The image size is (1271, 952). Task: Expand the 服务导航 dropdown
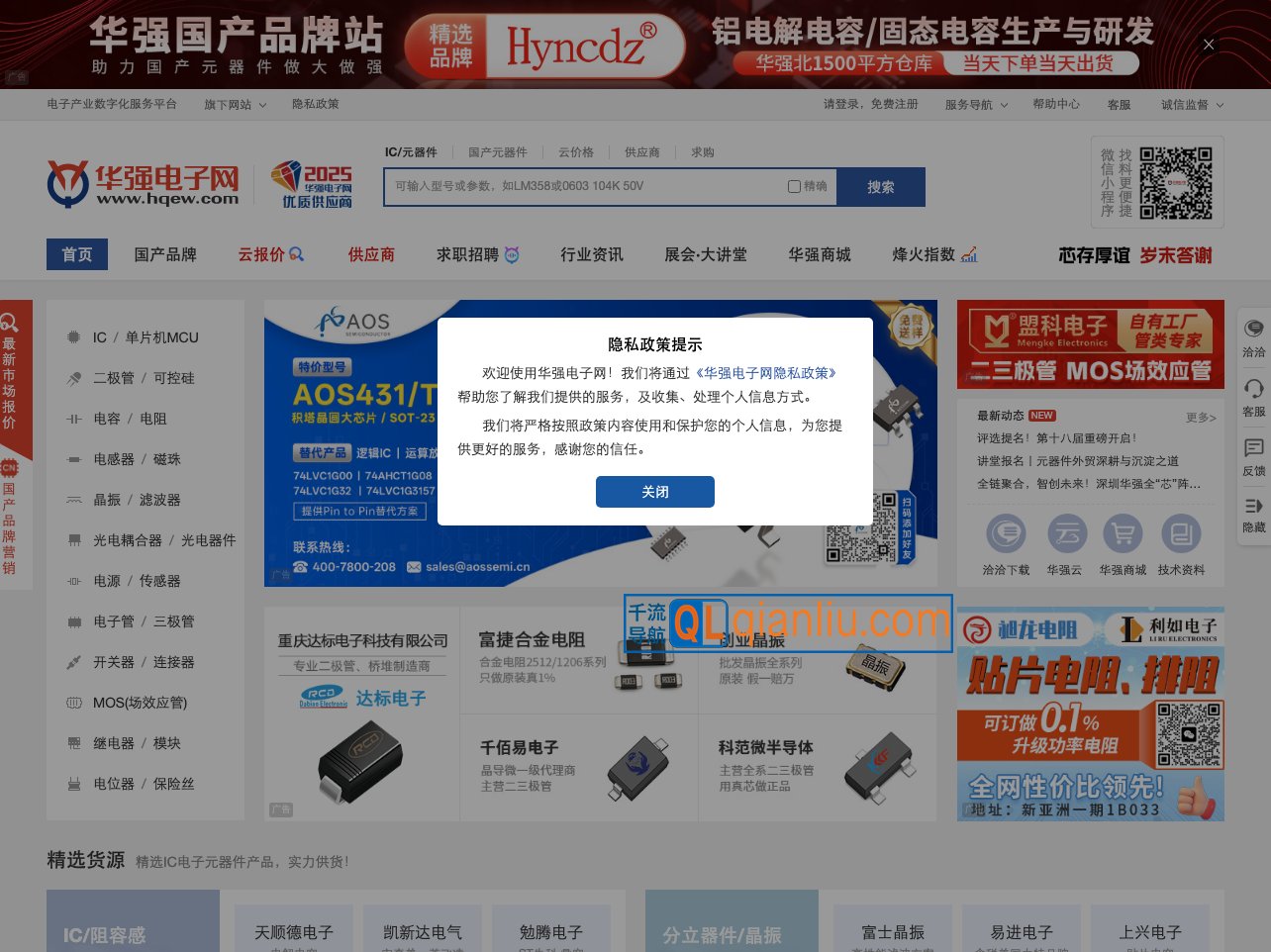click(x=976, y=104)
